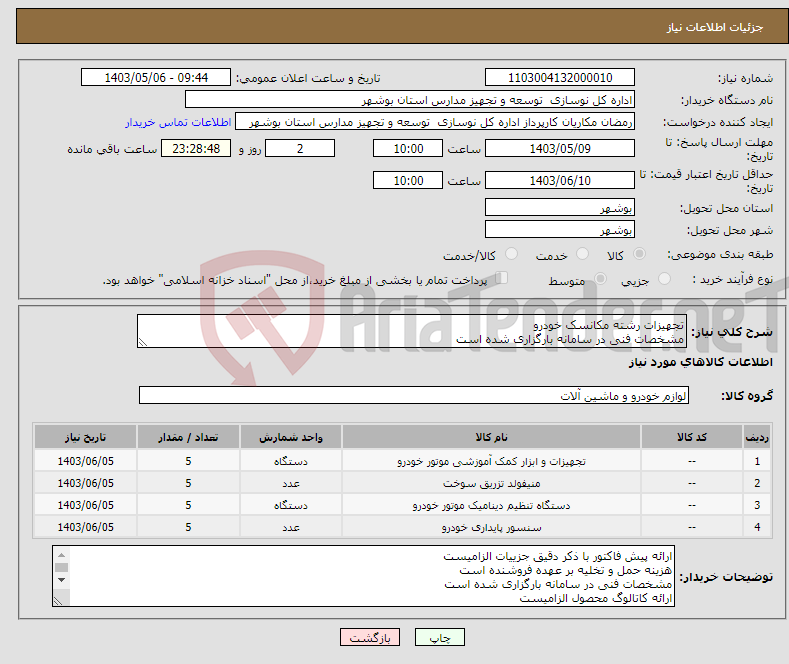Open the اطلاعات تماس خریدار link
The image size is (789, 664).
point(178,122)
